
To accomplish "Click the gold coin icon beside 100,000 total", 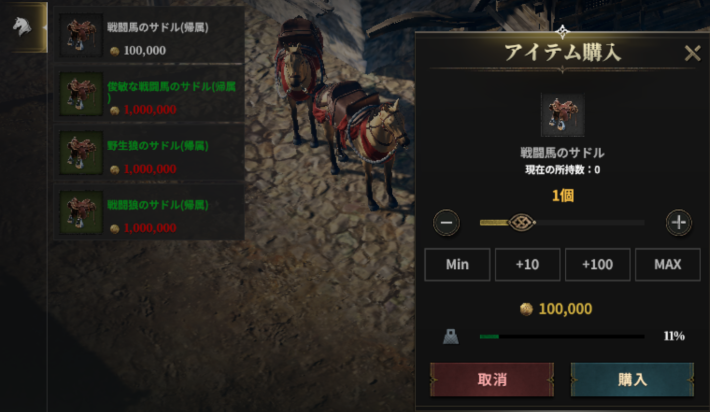I will point(526,309).
